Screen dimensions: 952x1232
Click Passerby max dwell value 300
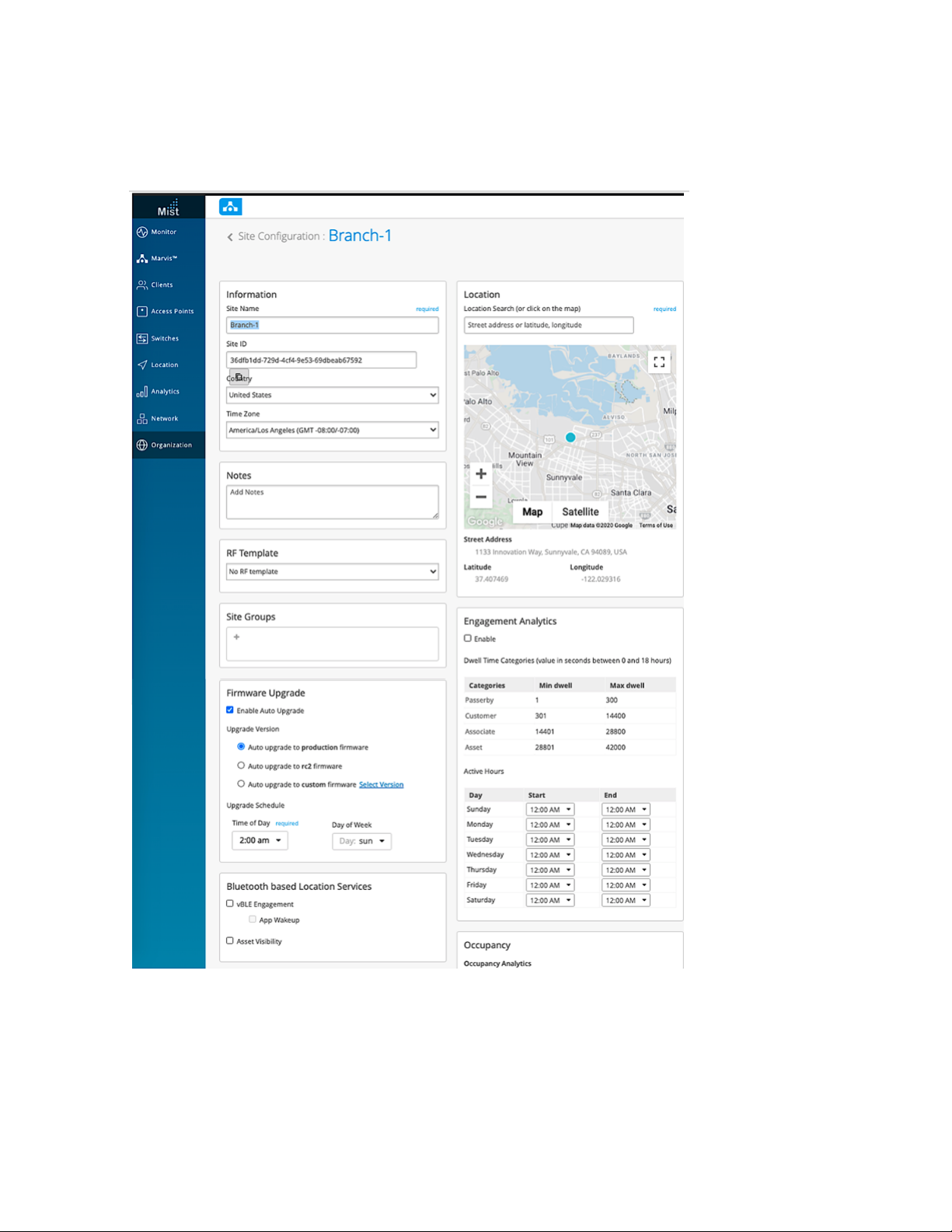pyautogui.click(x=612, y=700)
